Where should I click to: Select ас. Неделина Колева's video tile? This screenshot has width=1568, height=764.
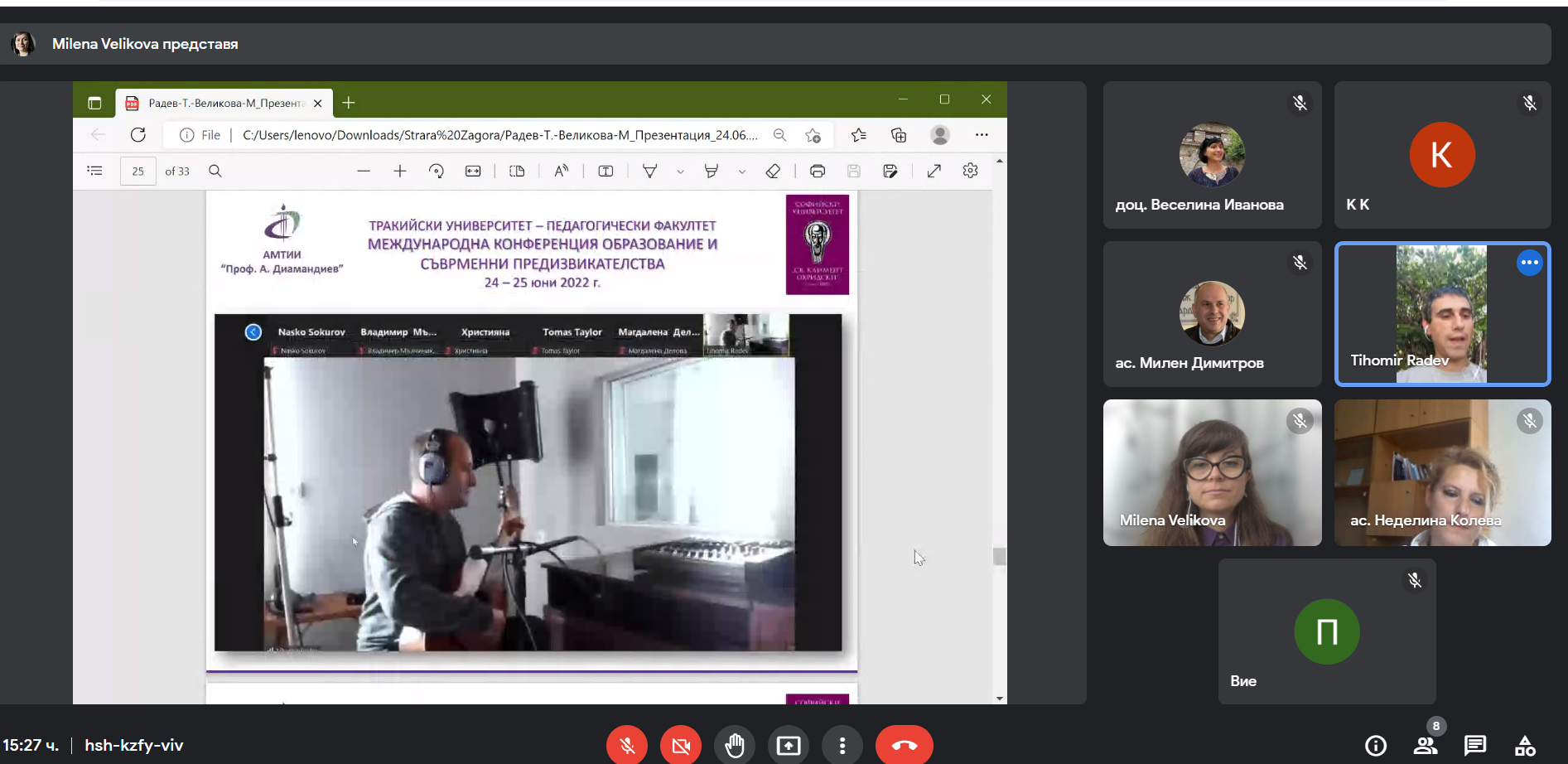1442,472
